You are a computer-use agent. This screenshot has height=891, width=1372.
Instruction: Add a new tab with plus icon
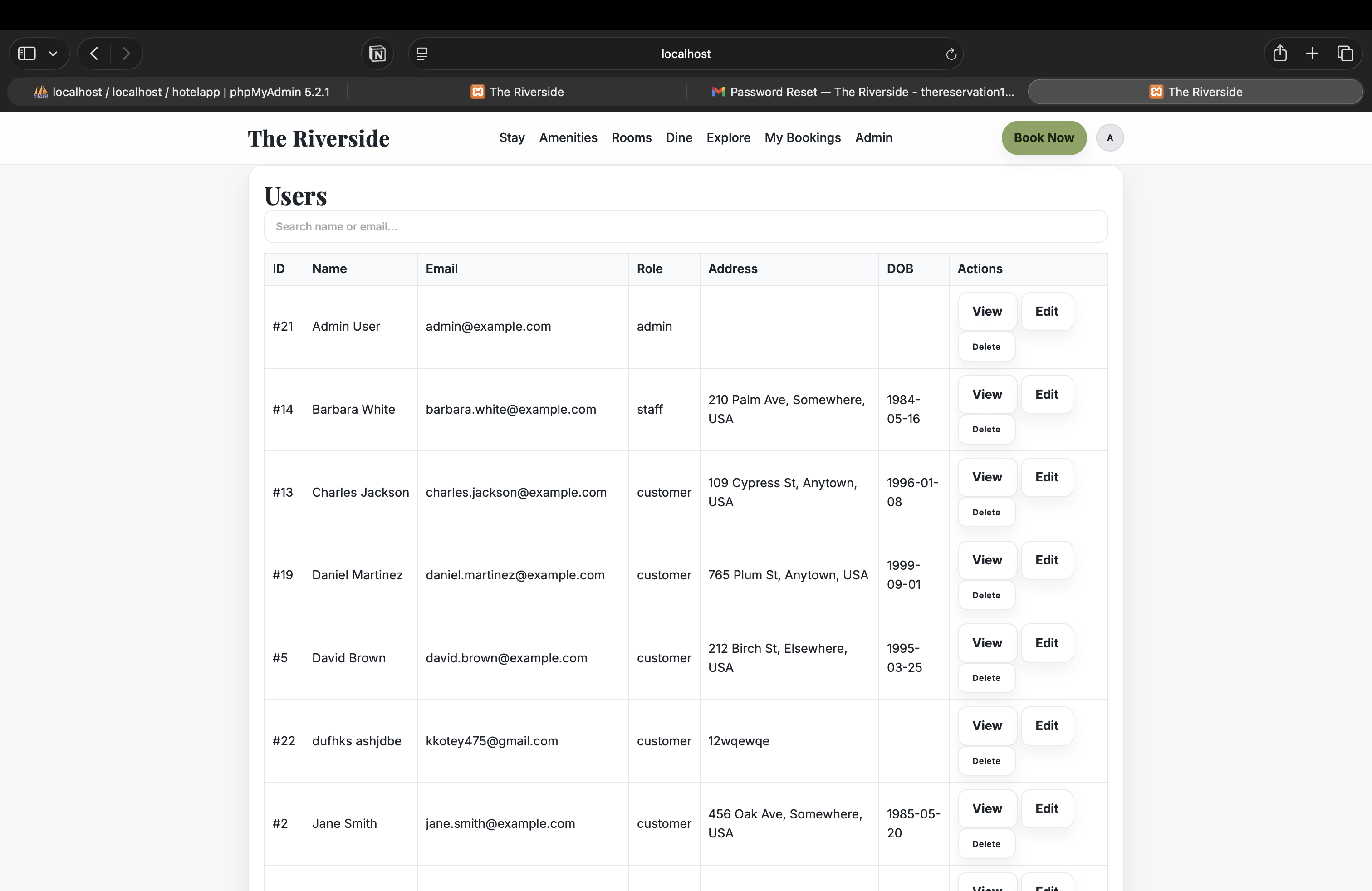pos(1312,54)
